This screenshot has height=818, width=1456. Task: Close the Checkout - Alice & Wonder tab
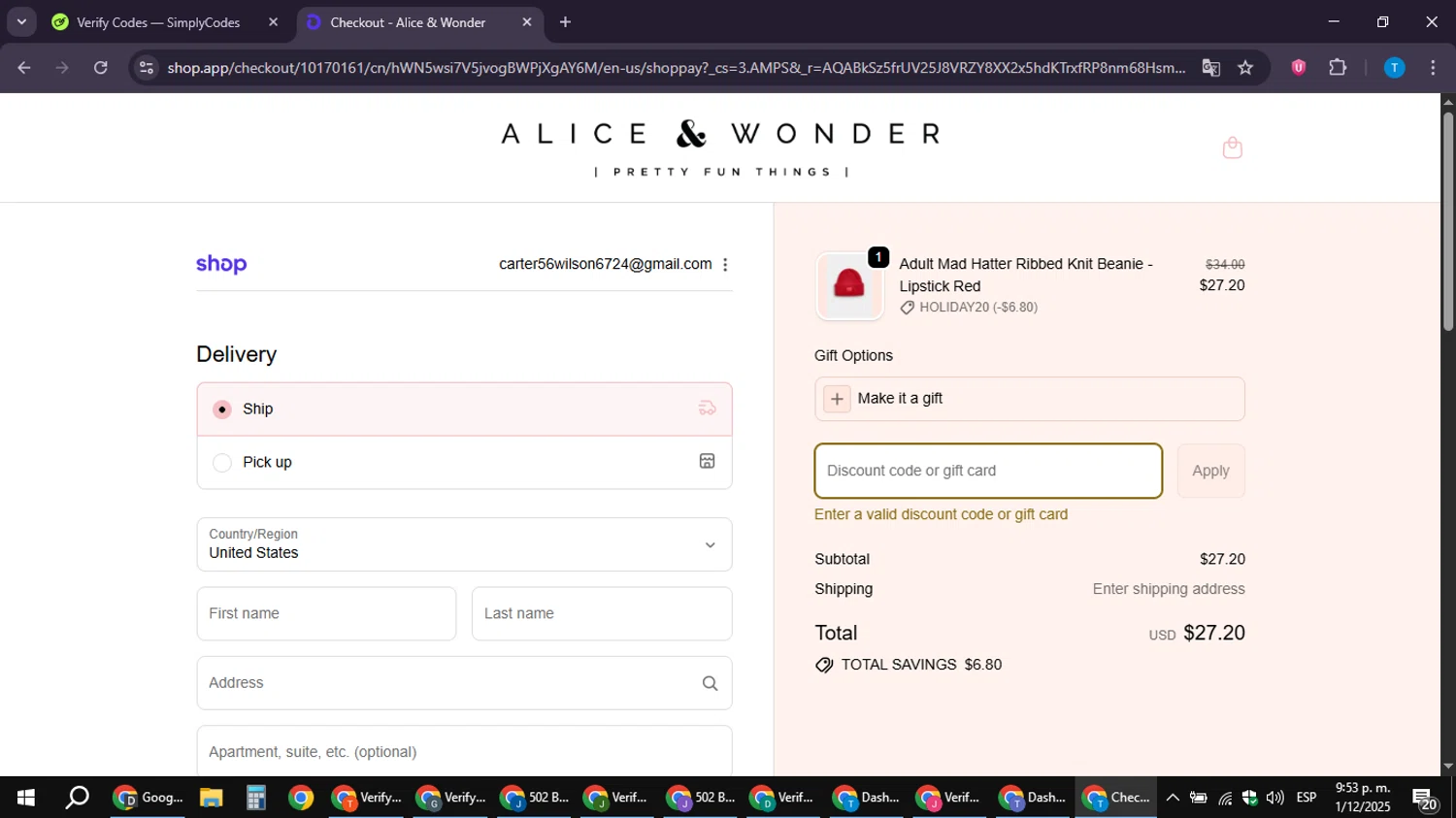(527, 22)
